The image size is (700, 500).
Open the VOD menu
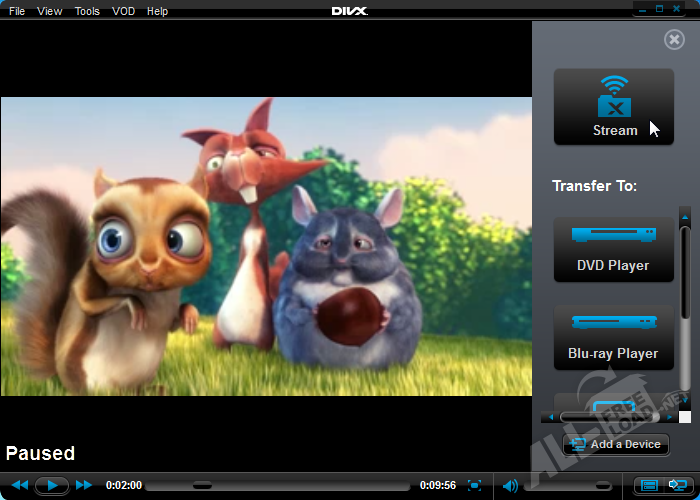click(x=123, y=11)
